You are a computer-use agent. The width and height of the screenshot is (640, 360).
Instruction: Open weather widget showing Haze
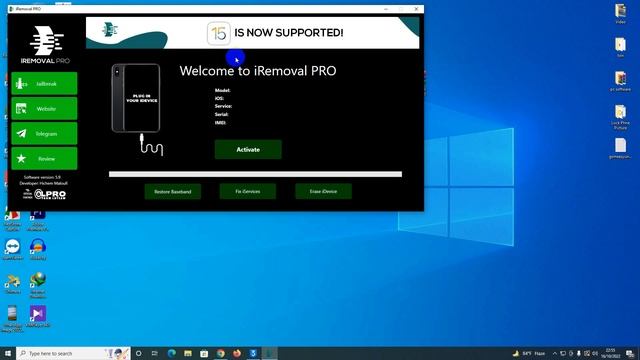tap(529, 353)
